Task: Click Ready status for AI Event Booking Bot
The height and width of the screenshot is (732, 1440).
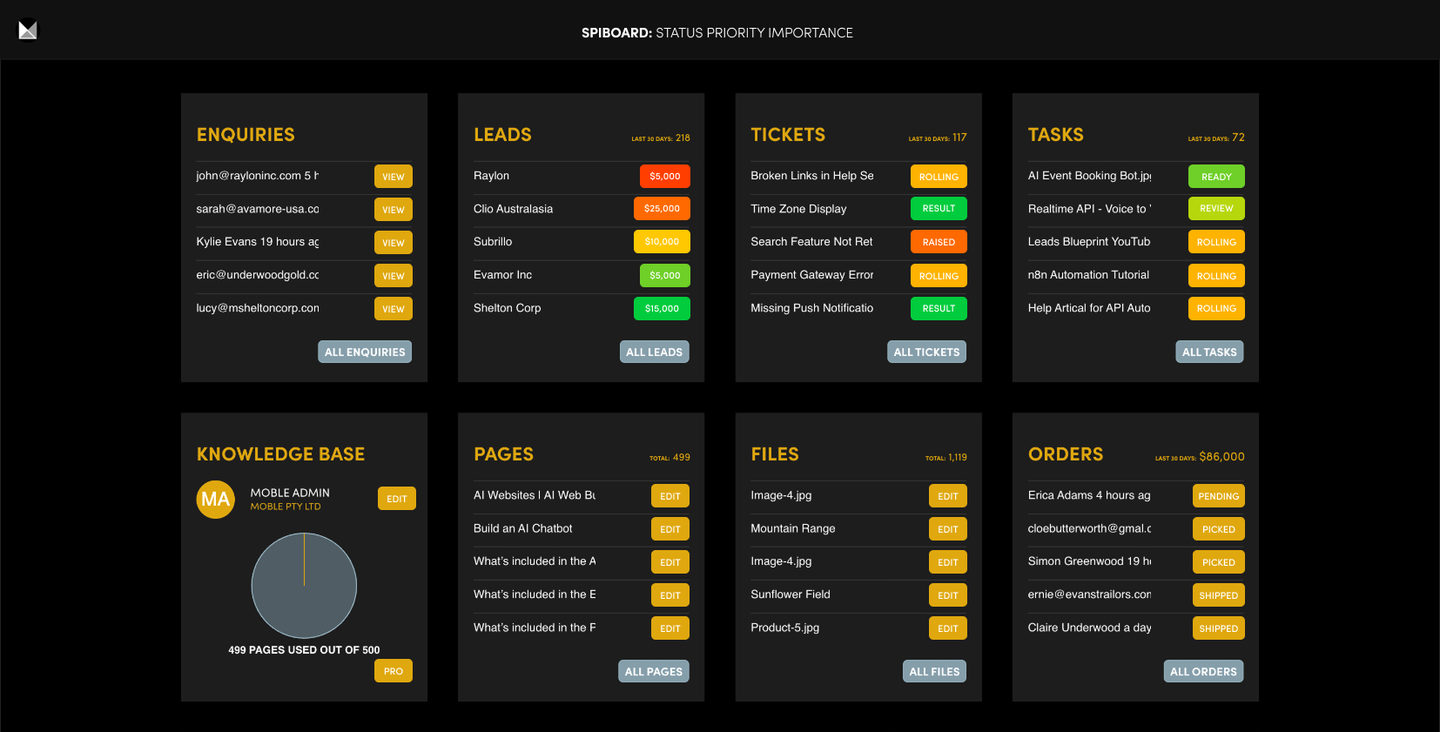Action: (x=1216, y=177)
